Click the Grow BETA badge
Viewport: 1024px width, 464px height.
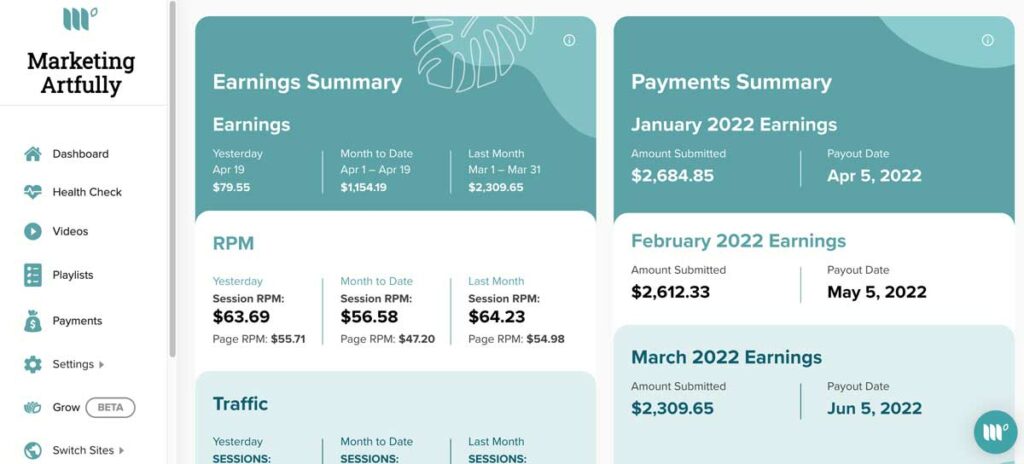pos(110,408)
